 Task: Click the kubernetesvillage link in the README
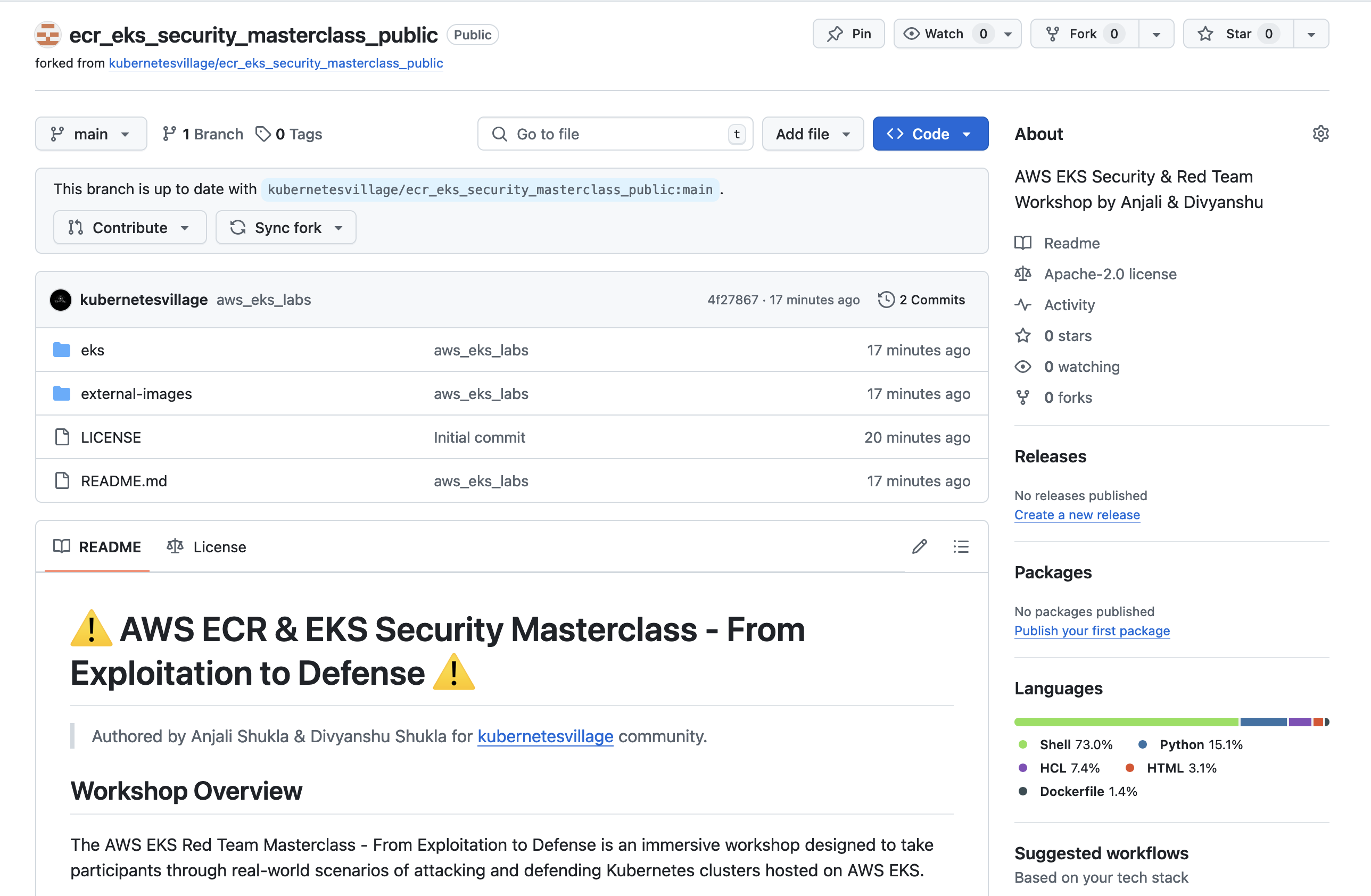click(x=545, y=736)
